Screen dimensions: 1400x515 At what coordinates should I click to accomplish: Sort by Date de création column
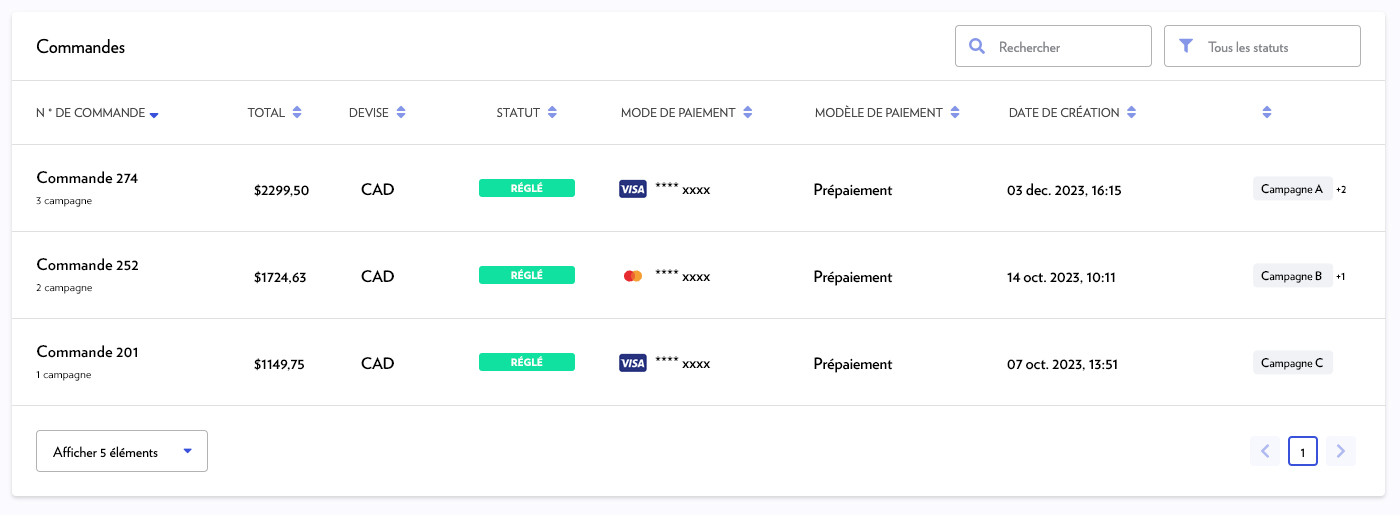[x=1131, y=113]
